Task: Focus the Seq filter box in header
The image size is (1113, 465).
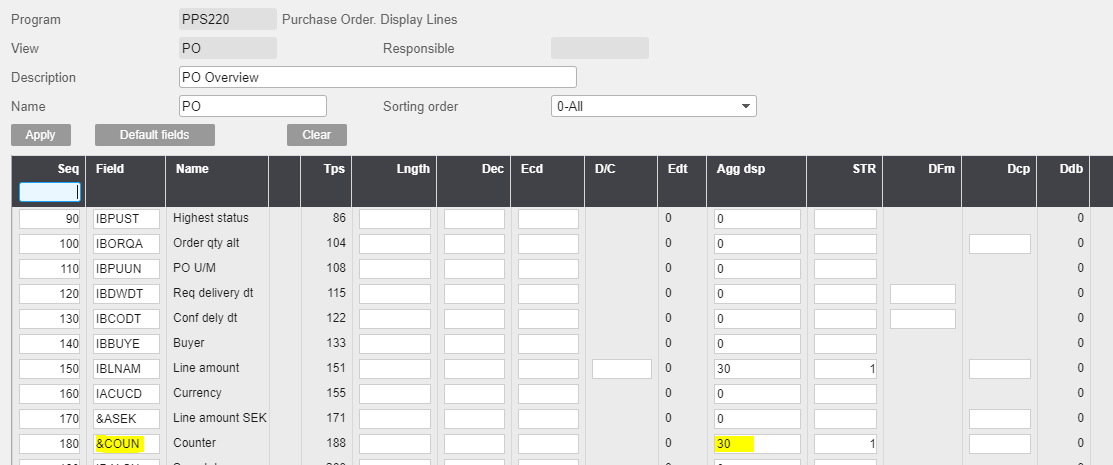Action: 48,191
